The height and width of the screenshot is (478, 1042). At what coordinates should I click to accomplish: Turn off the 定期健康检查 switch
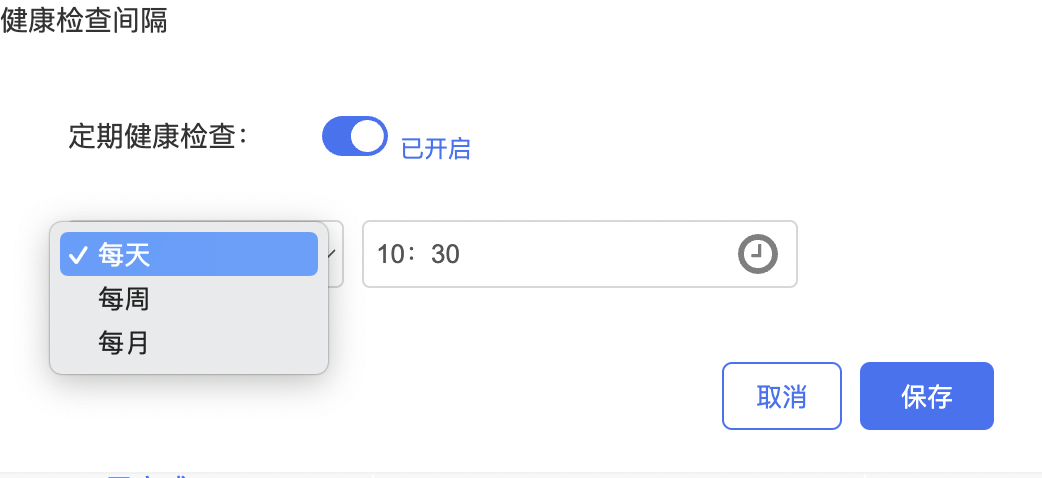[354, 137]
